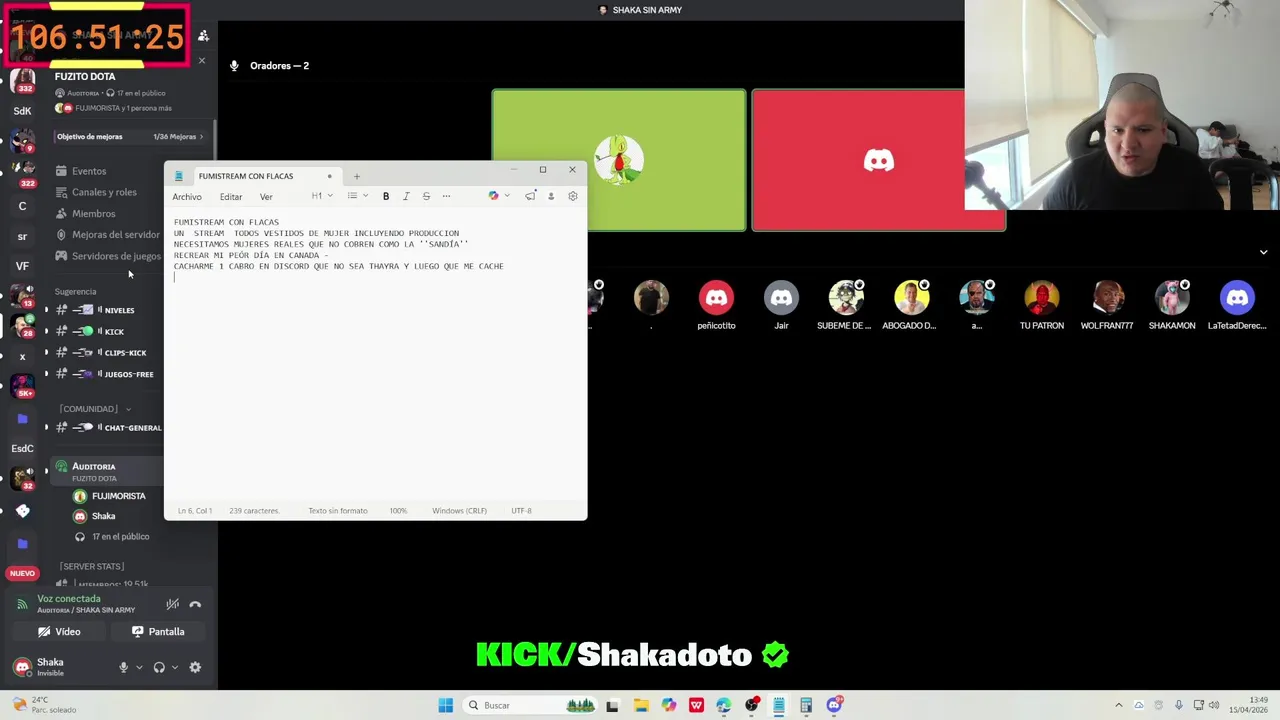The height and width of the screenshot is (720, 1280).
Task: Toggle strikethrough formatting in Notepad
Action: click(426, 196)
